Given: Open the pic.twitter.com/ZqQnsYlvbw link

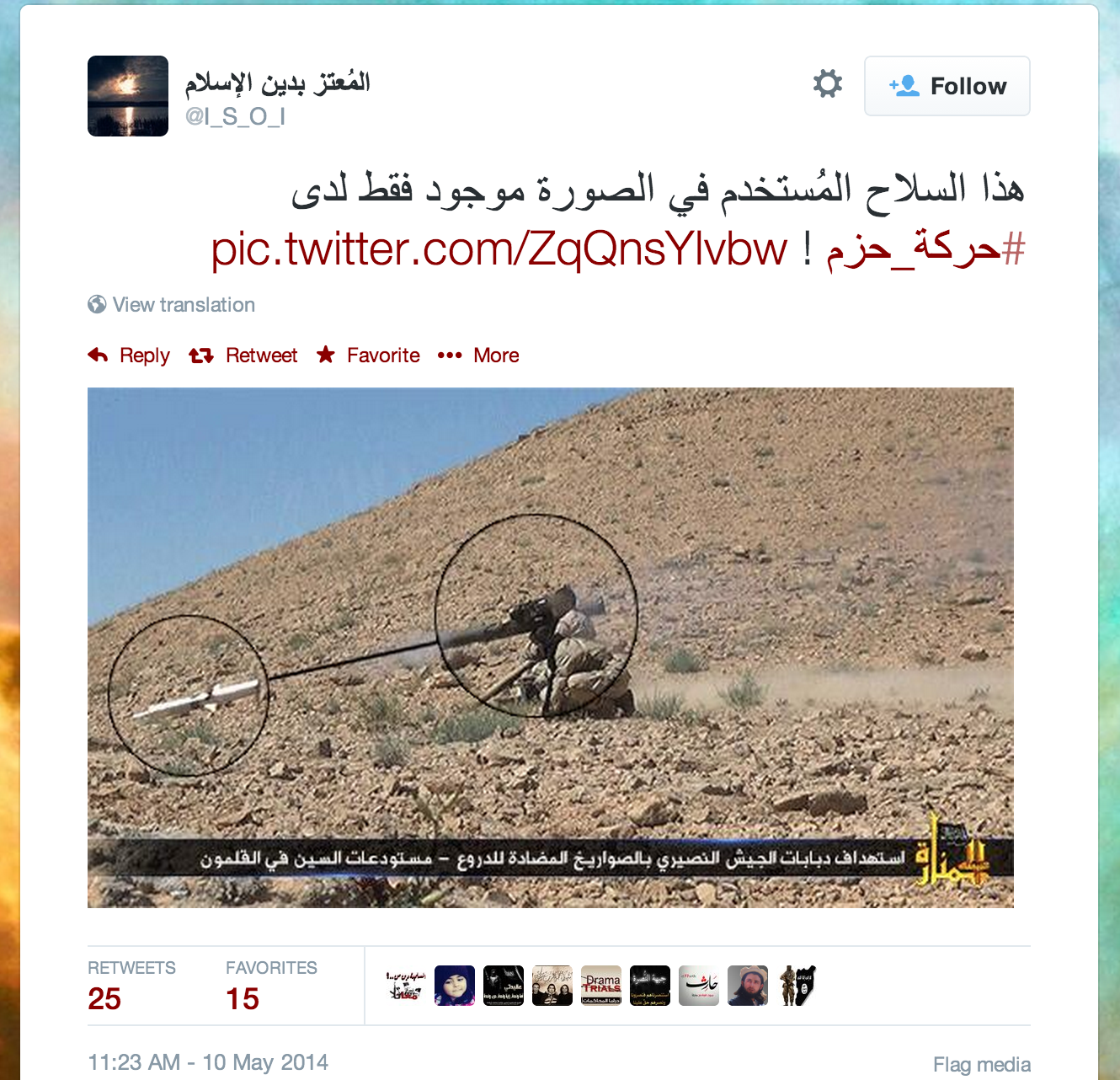Looking at the screenshot, I should coord(499,249).
